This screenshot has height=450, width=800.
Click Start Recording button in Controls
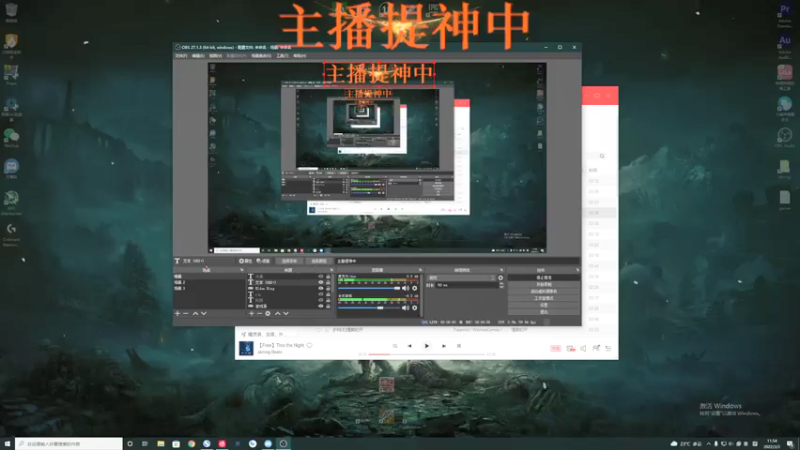543,284
